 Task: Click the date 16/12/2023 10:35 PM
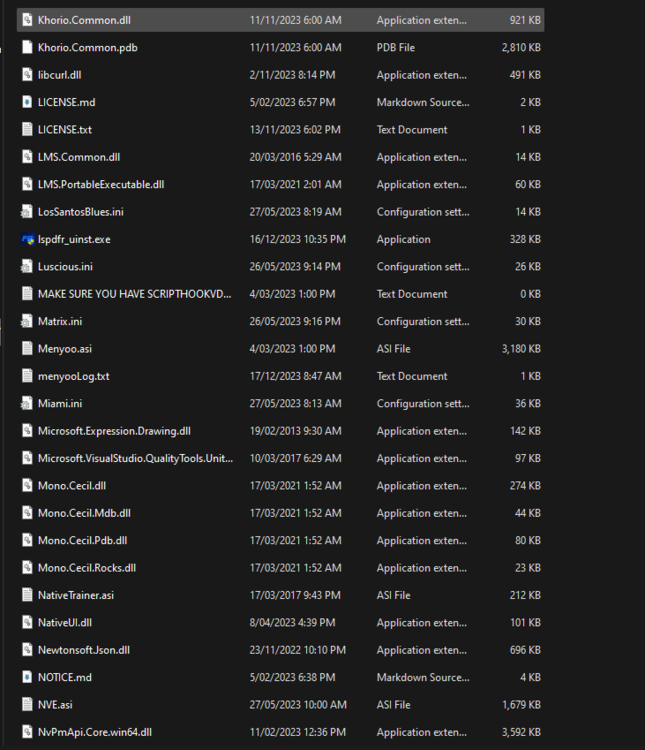(x=298, y=239)
